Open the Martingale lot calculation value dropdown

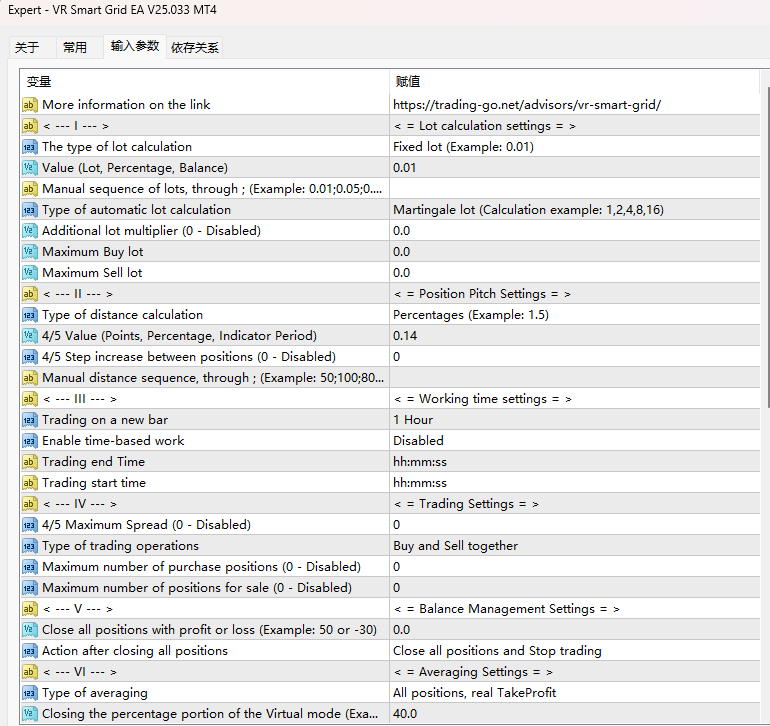pos(575,210)
